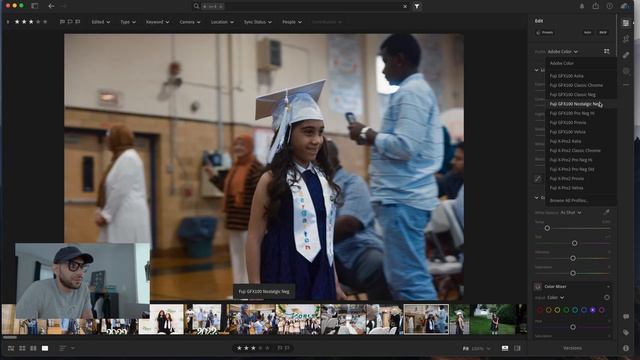
Task: Switch to photo grid view
Action: click(x=11, y=348)
